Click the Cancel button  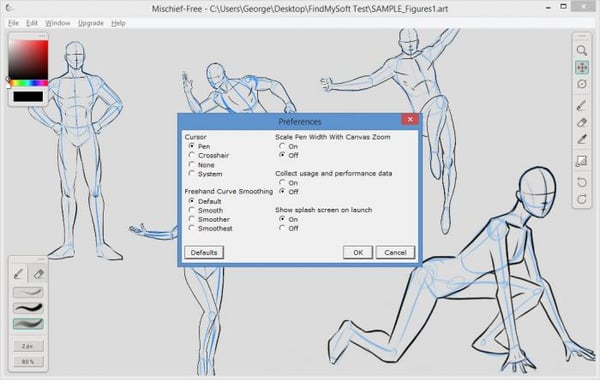pos(395,253)
